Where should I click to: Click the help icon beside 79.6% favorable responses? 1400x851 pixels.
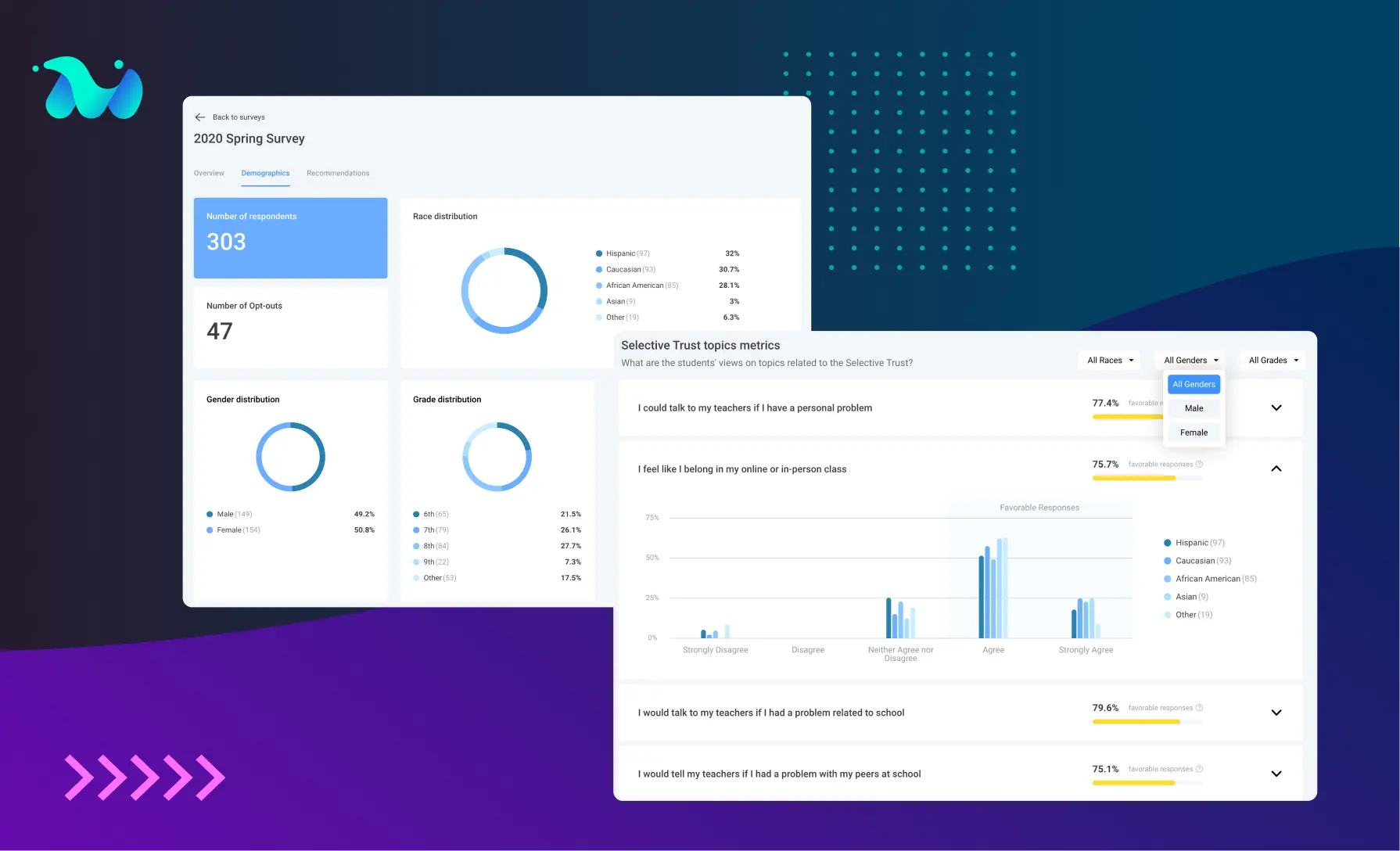(1199, 708)
